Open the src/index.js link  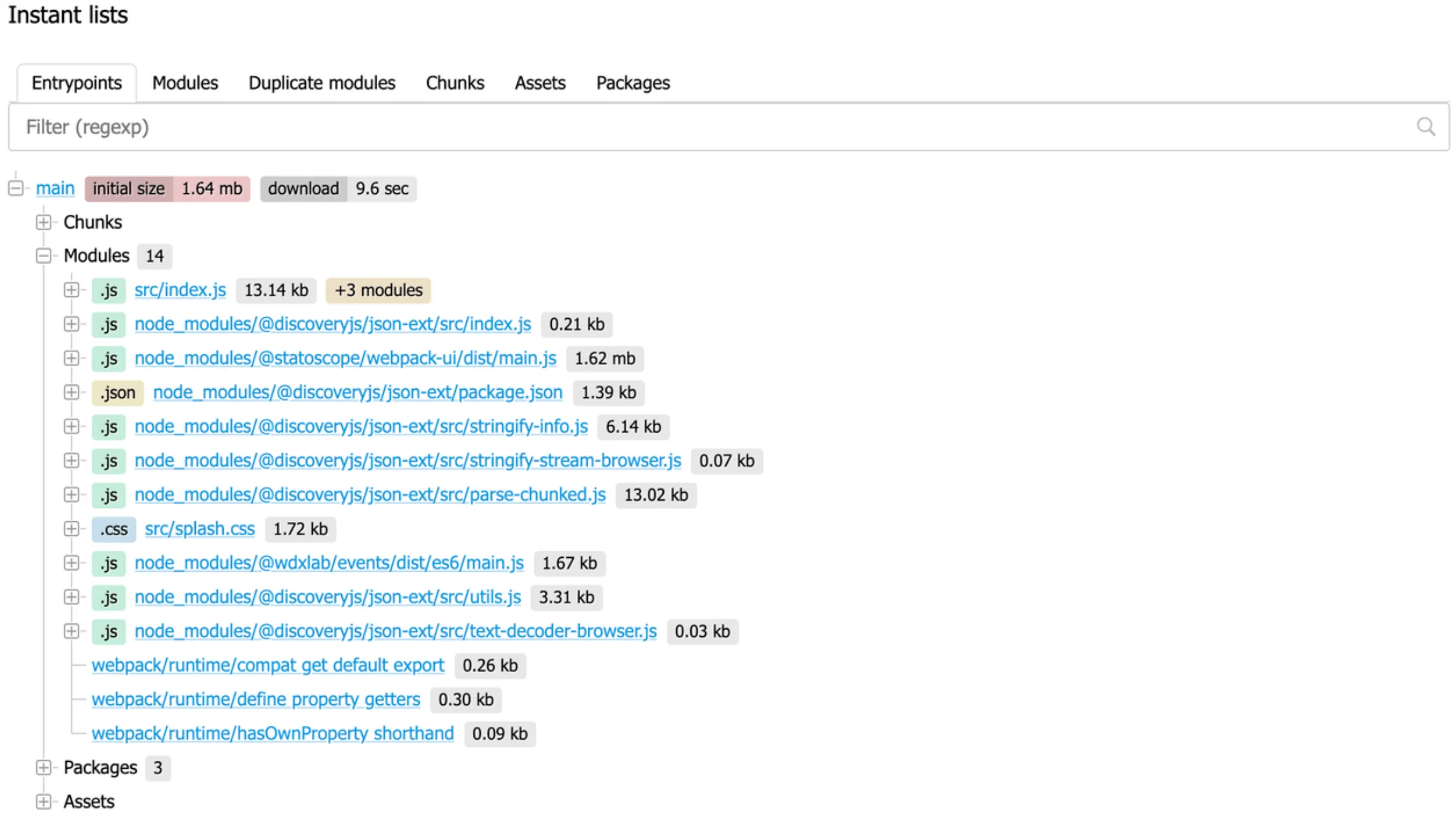tap(180, 290)
